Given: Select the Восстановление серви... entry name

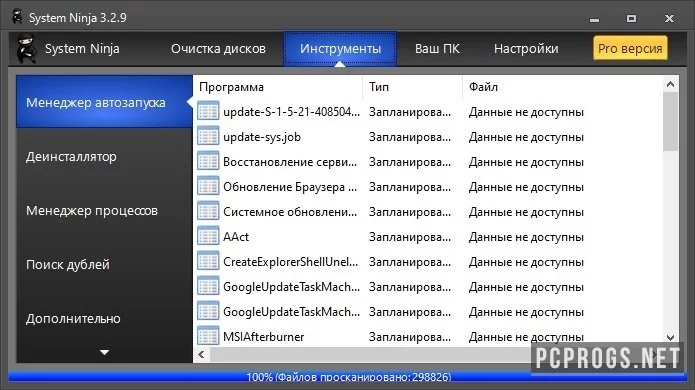Looking at the screenshot, I should click(290, 162).
